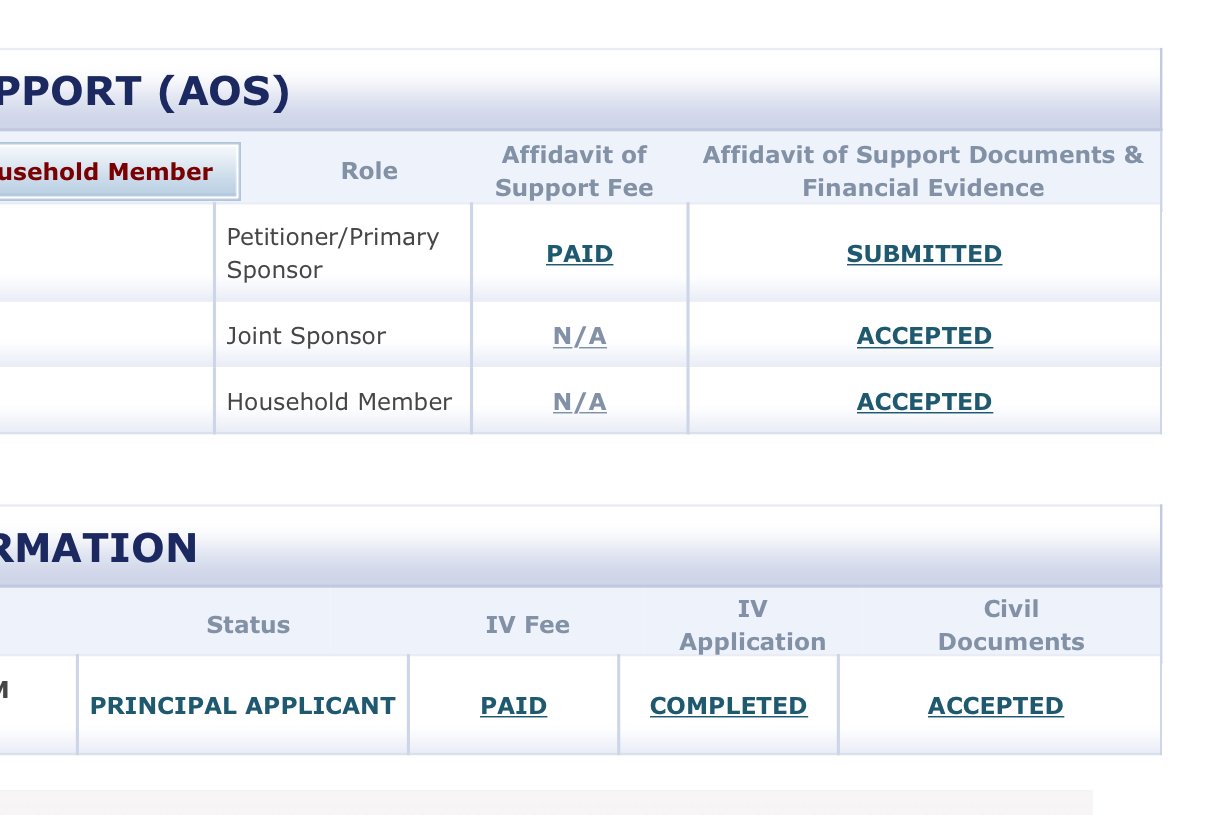Screen dimensions: 1227x815
Task: Select the Joint Sponsor role cell
Action: 306,336
